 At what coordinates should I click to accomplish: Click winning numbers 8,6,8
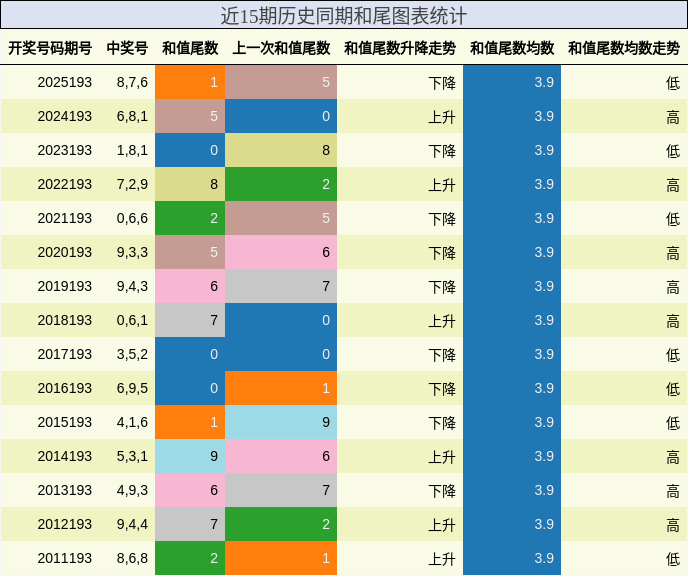click(132, 558)
